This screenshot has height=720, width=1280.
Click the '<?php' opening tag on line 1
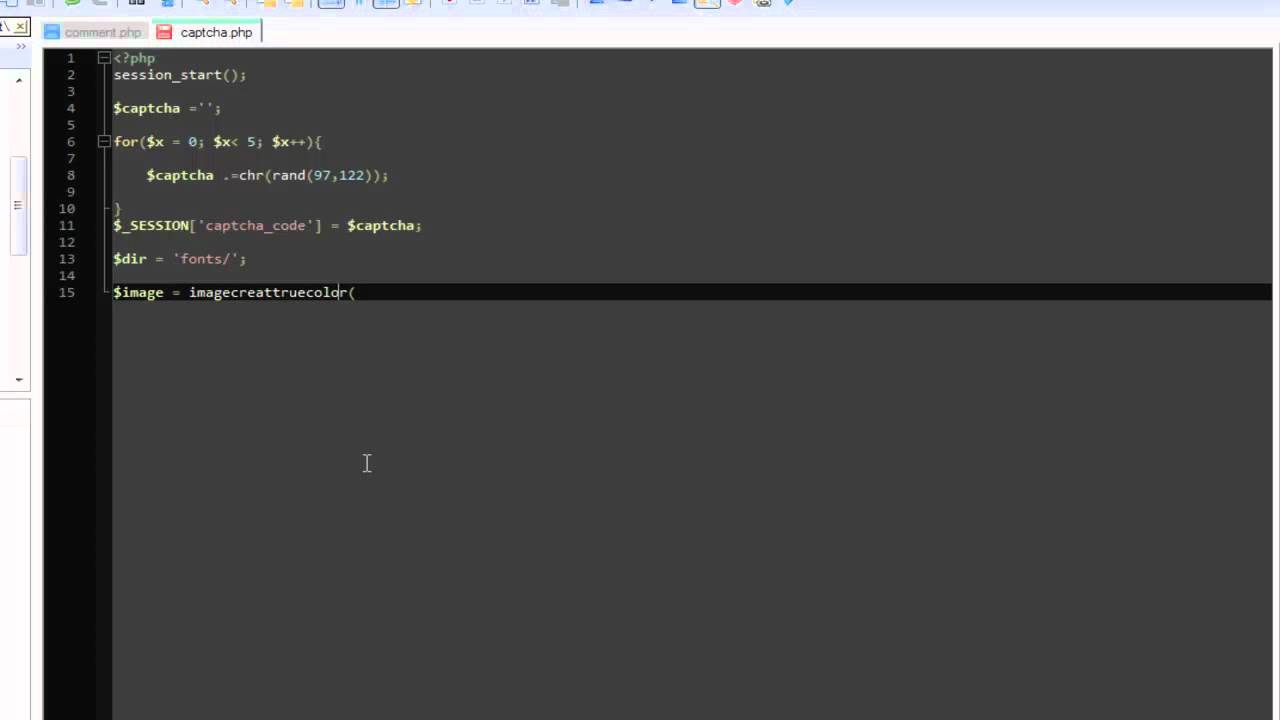coord(134,58)
